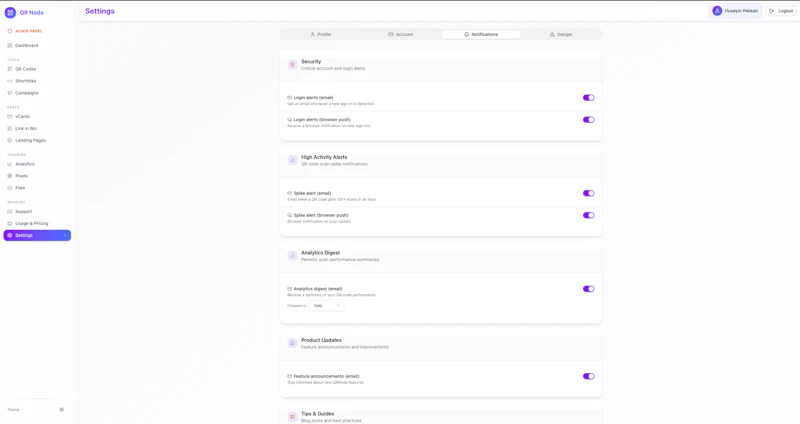Click the Product Updates heading

click(x=321, y=340)
